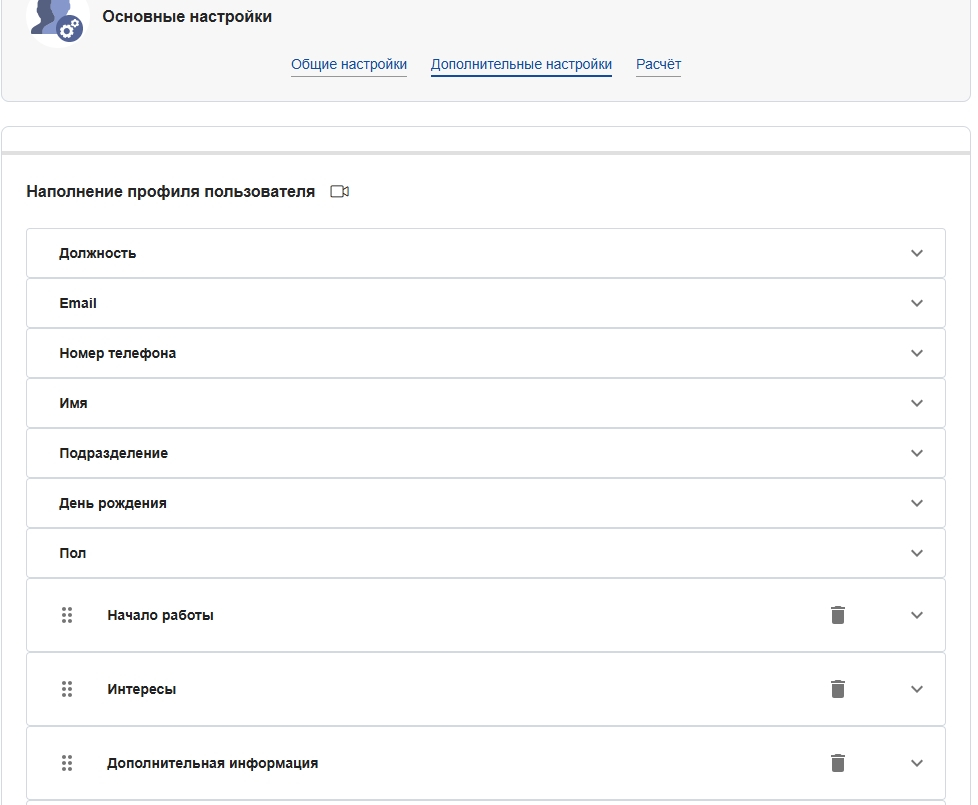Viewport: 978px width, 805px height.
Task: Click the video camera icon beside profile heading
Action: [339, 191]
